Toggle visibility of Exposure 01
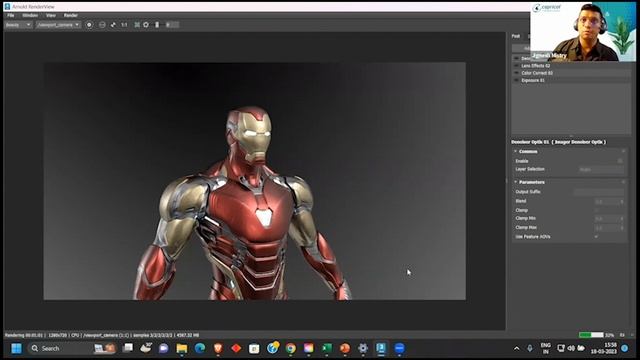Screen dimensions: 640x360 pos(516,80)
